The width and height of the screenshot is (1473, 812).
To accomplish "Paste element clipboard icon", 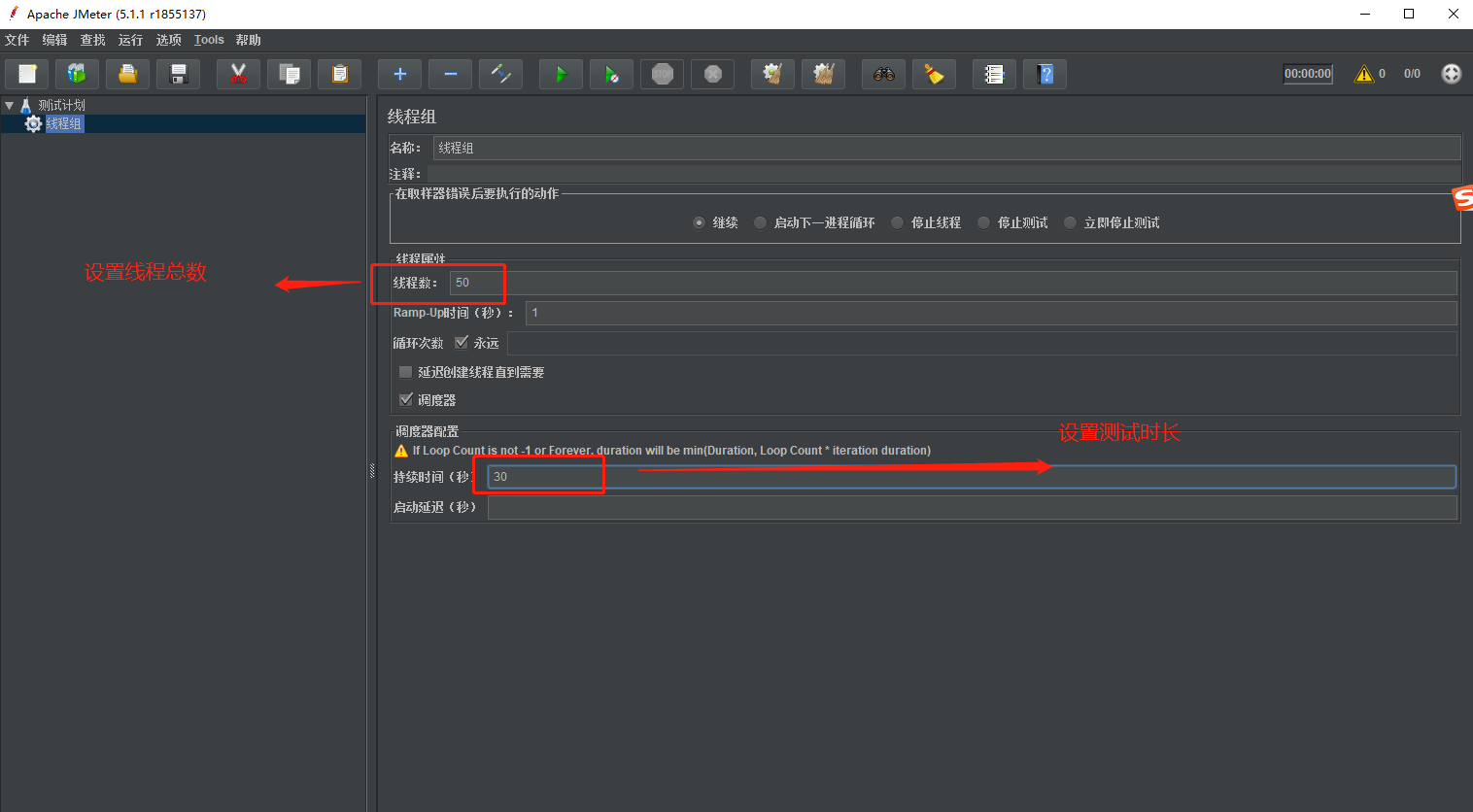I will tap(339, 74).
